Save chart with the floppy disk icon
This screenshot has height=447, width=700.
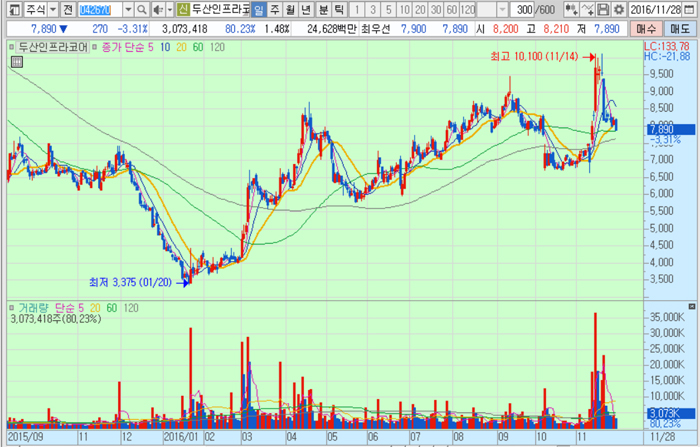603,9
